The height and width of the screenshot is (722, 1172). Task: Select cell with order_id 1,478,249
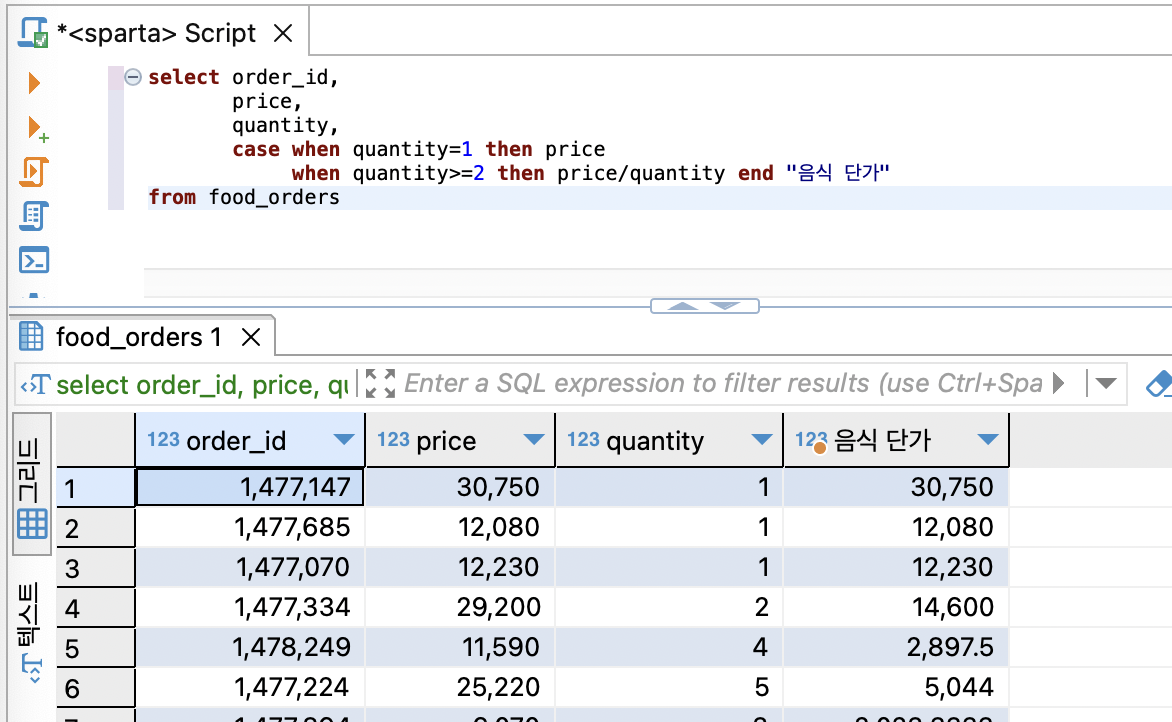(x=250, y=647)
